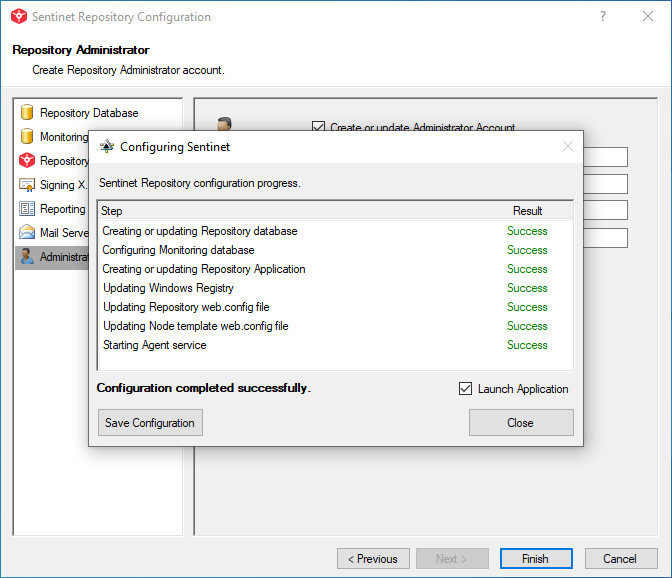The height and width of the screenshot is (578, 672).
Task: Click the Step column header
Action: [111, 211]
